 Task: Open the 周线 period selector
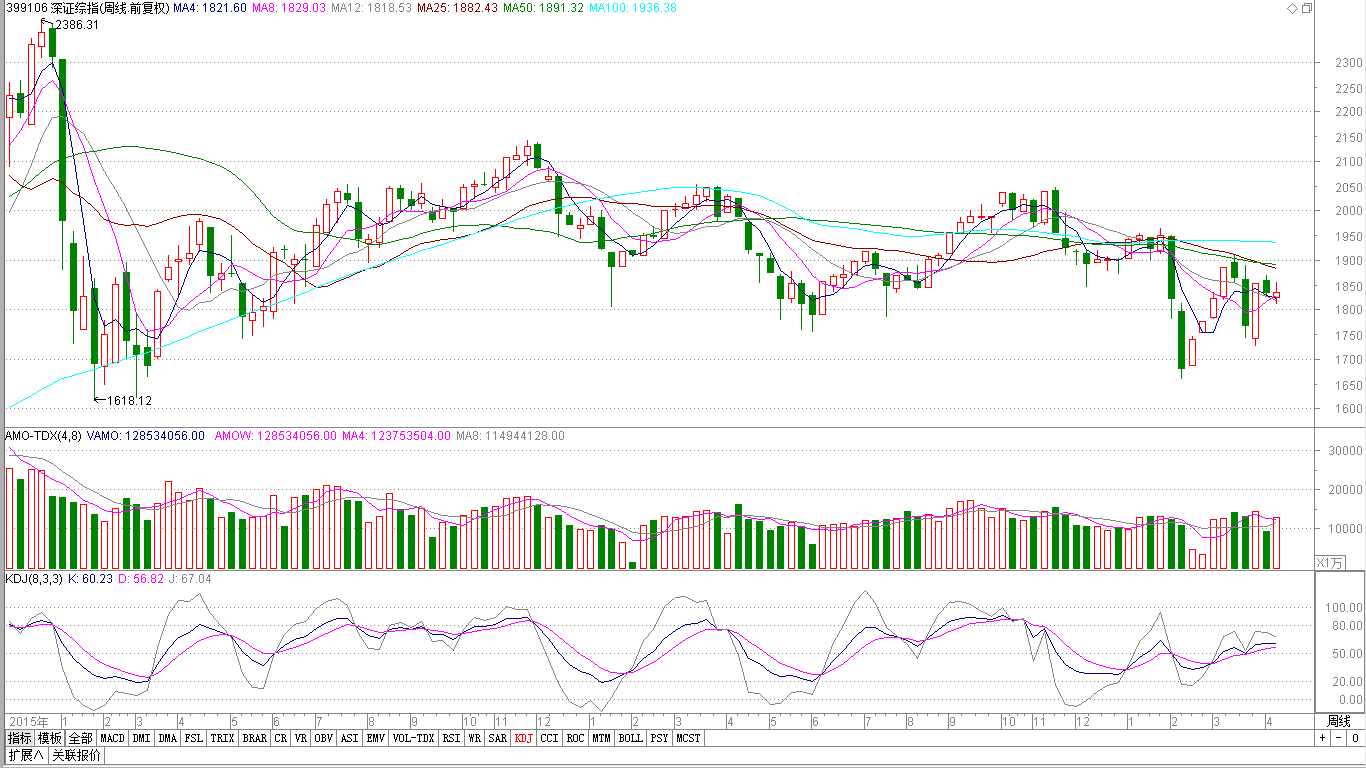tap(1338, 721)
